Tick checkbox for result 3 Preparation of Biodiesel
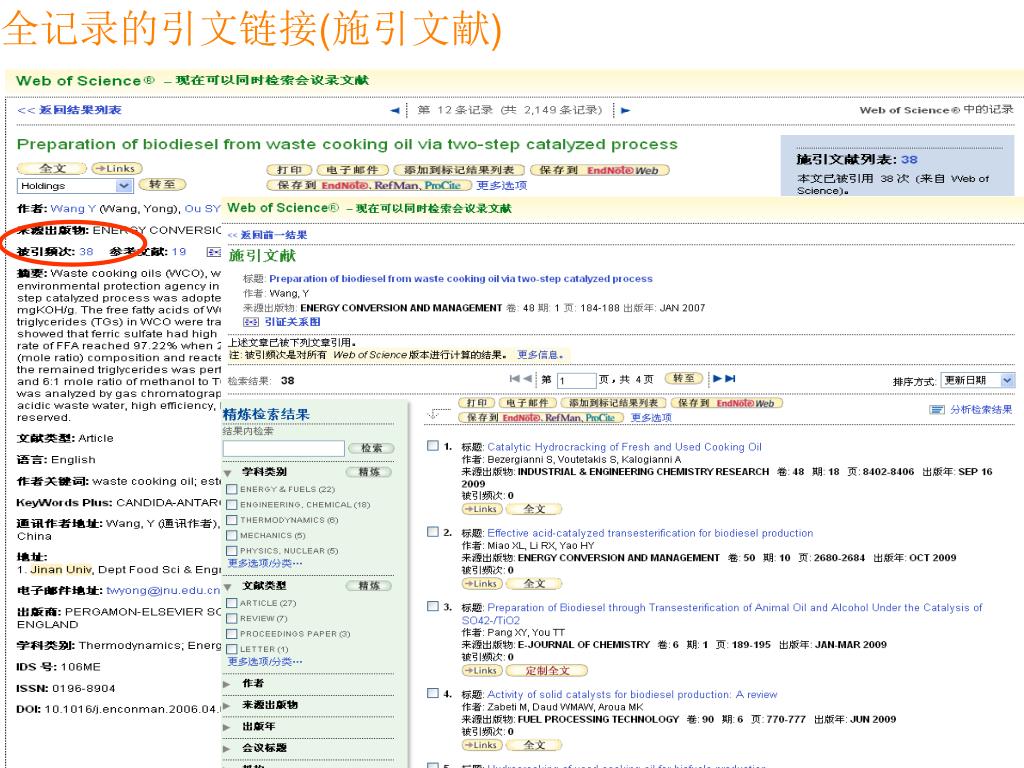 432,606
